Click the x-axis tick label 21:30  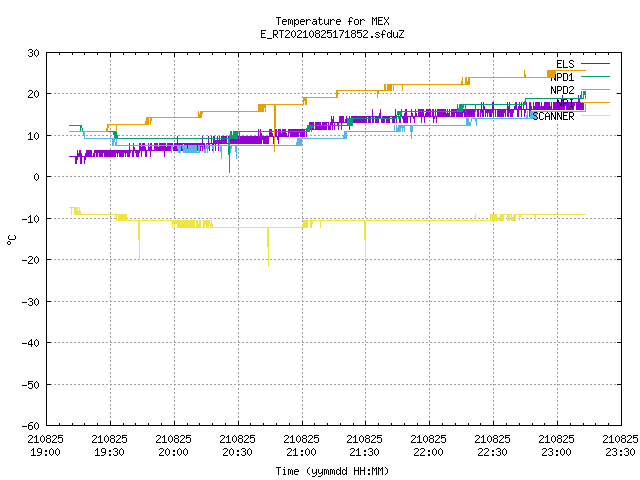point(364,452)
